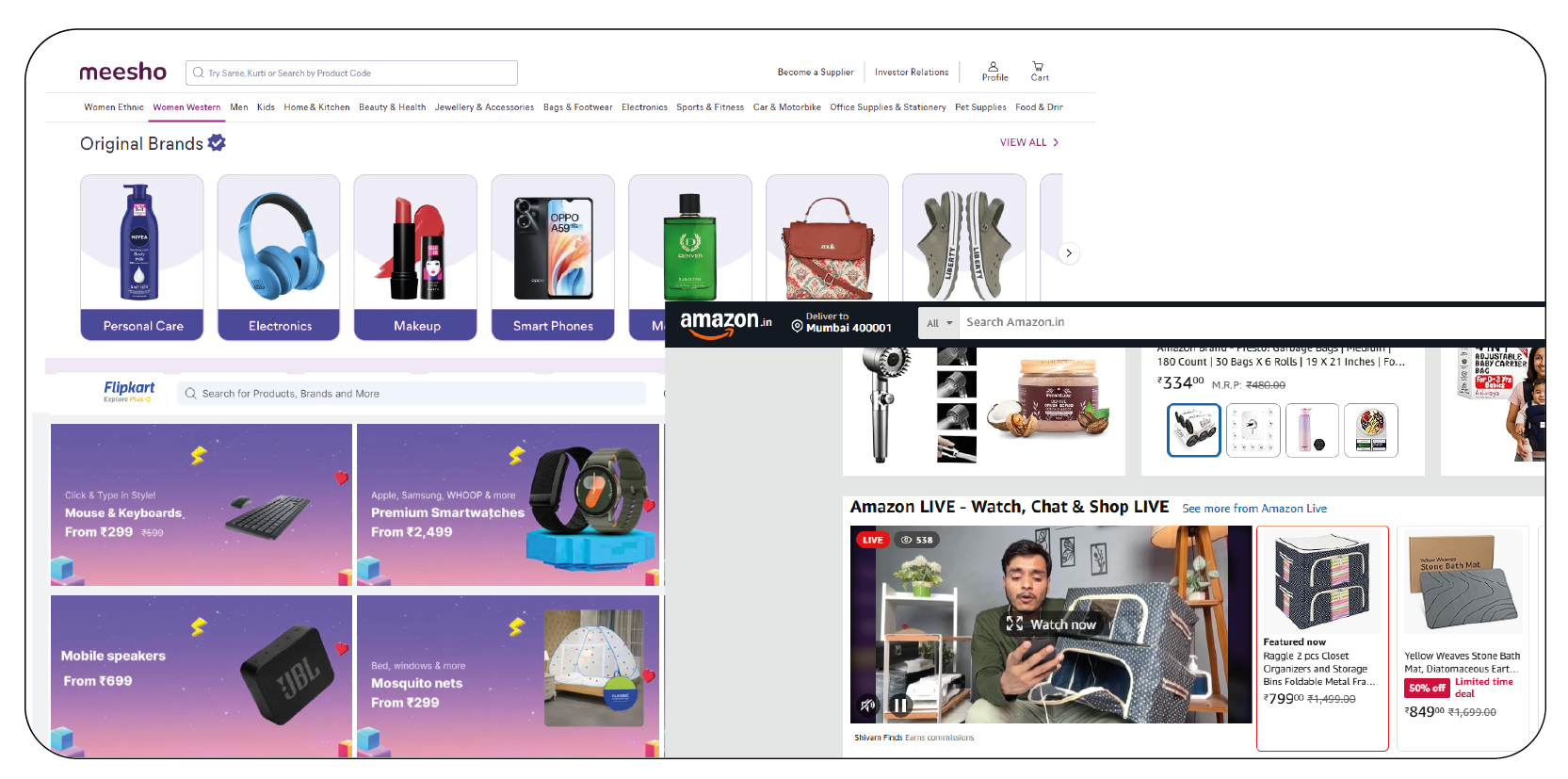1568x779 pixels.
Task: Click the Amazon LIVE section heading
Action: (x=1010, y=507)
